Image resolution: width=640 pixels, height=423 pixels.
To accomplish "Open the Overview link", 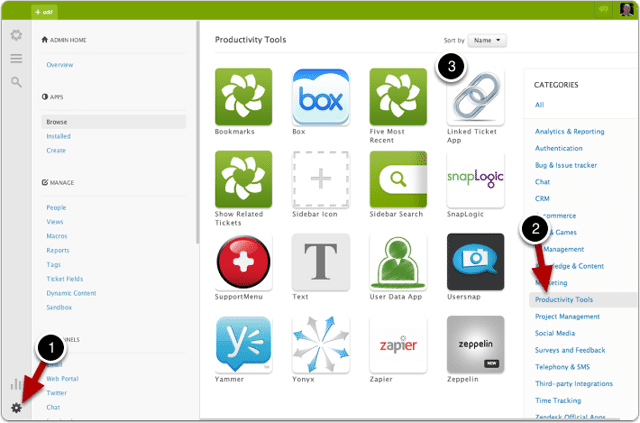I will [60, 65].
